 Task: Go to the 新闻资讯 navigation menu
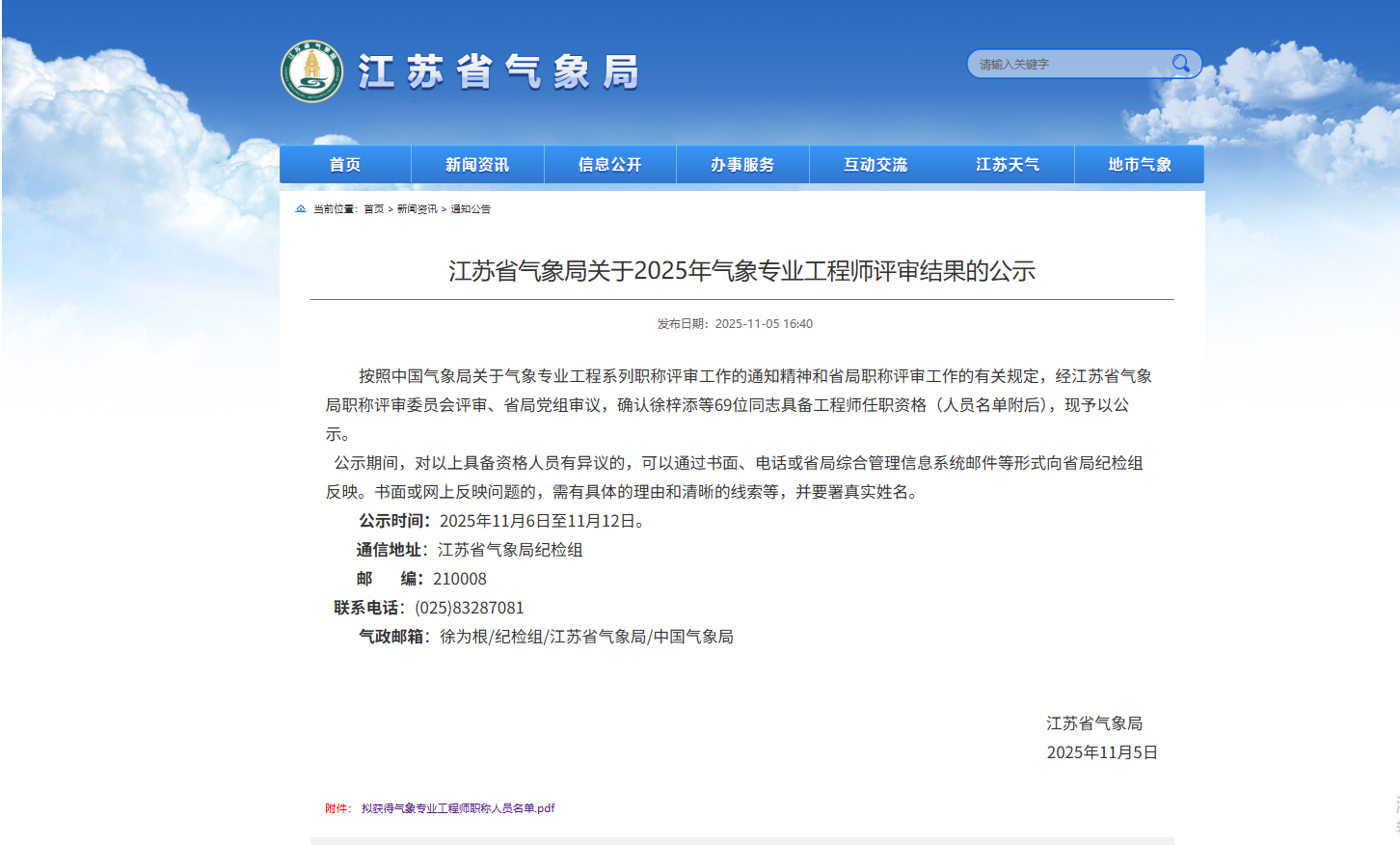pyautogui.click(x=477, y=165)
